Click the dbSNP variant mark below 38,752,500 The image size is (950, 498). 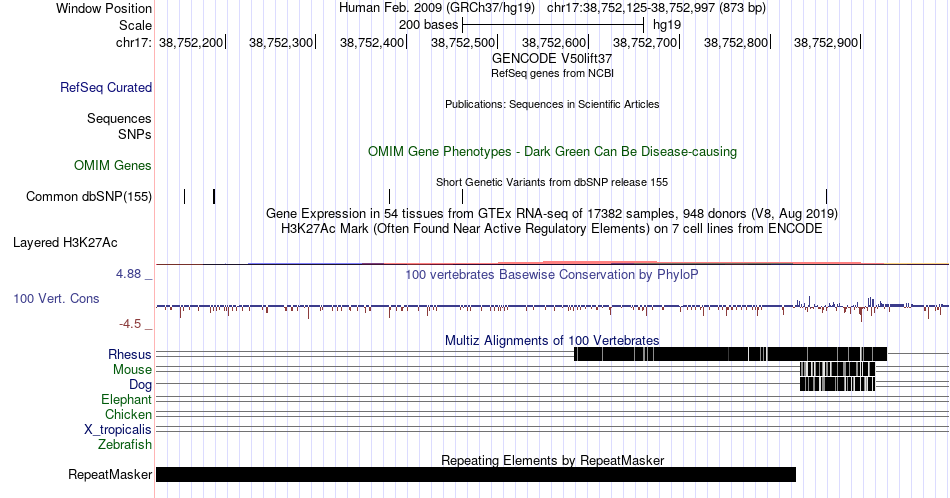(x=462, y=196)
